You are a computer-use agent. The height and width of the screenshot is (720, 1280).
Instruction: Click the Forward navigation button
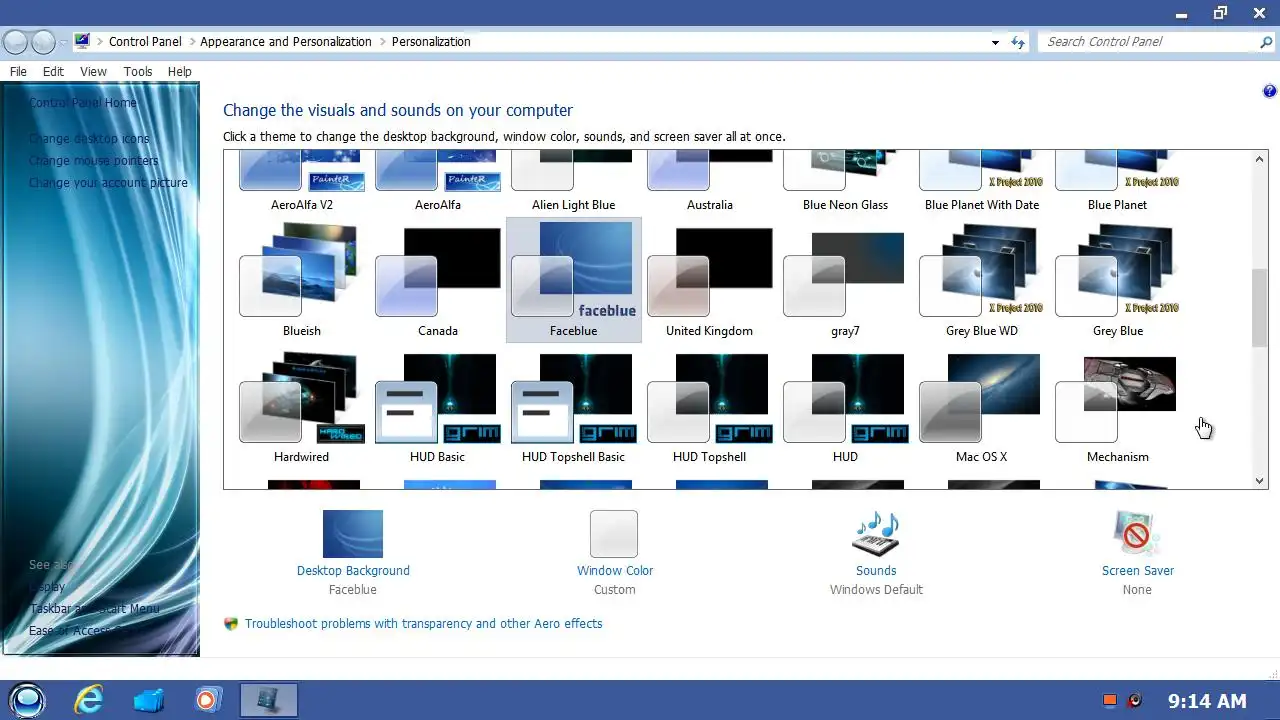pos(43,42)
